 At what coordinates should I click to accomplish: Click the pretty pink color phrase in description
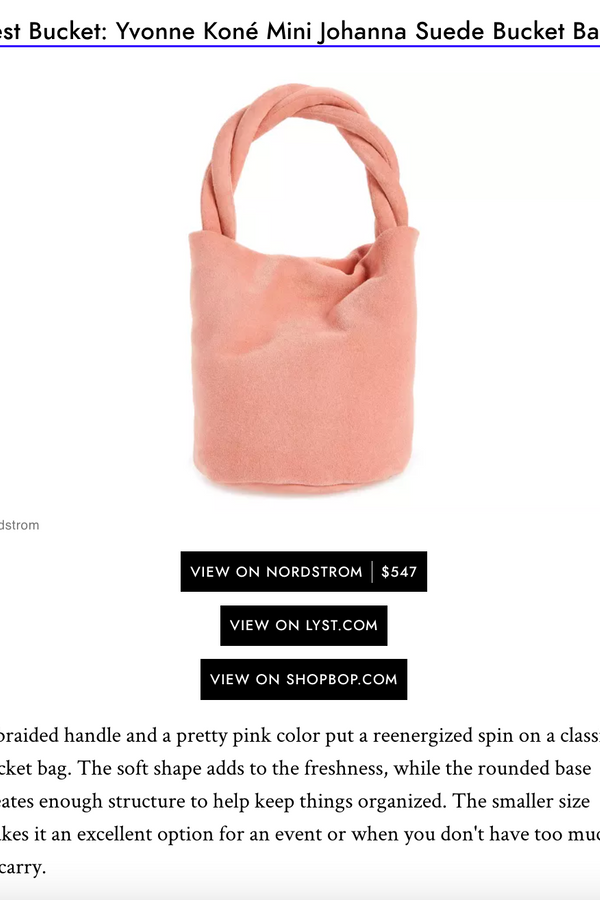248,735
